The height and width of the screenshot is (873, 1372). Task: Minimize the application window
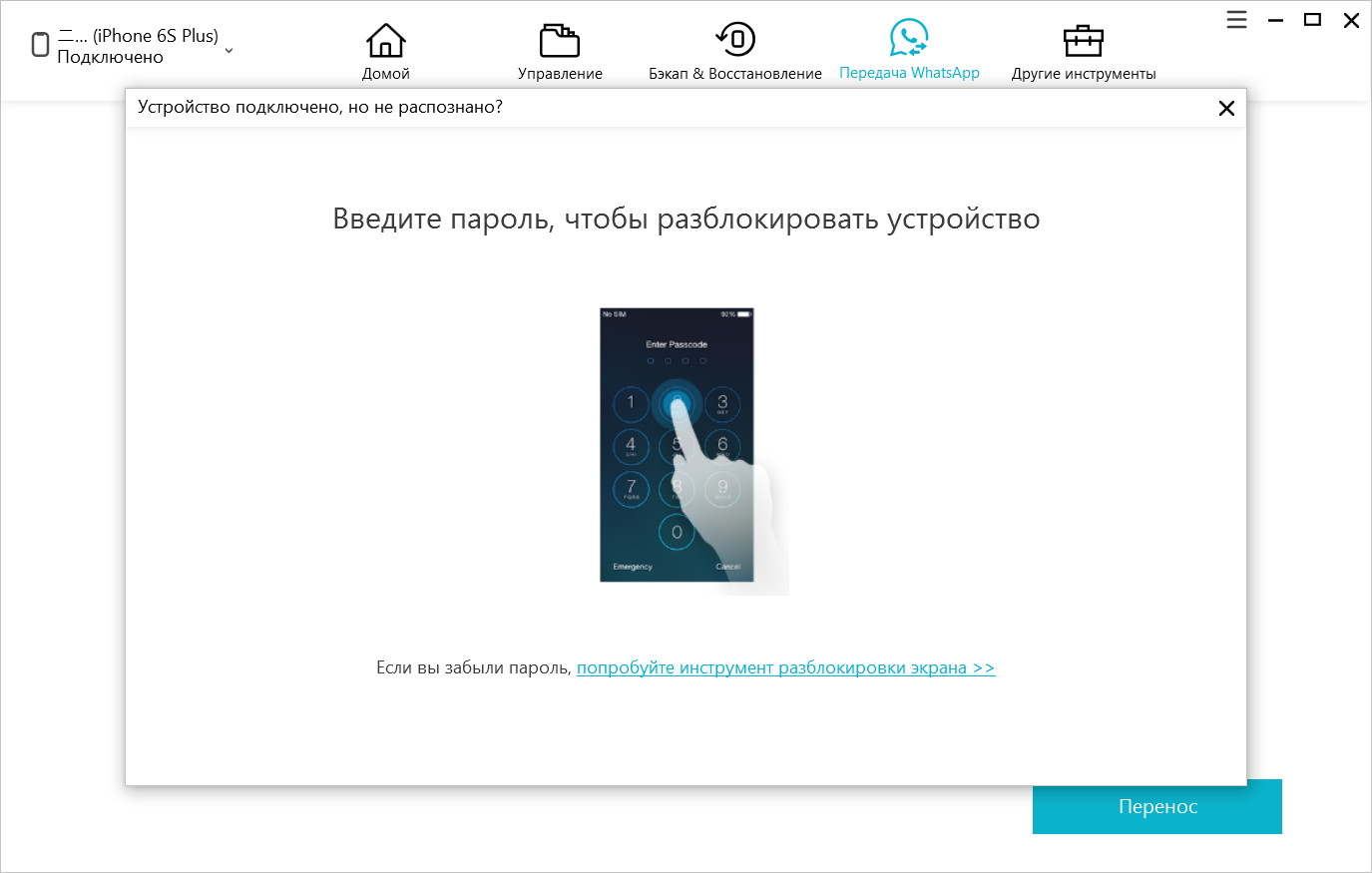[1275, 20]
